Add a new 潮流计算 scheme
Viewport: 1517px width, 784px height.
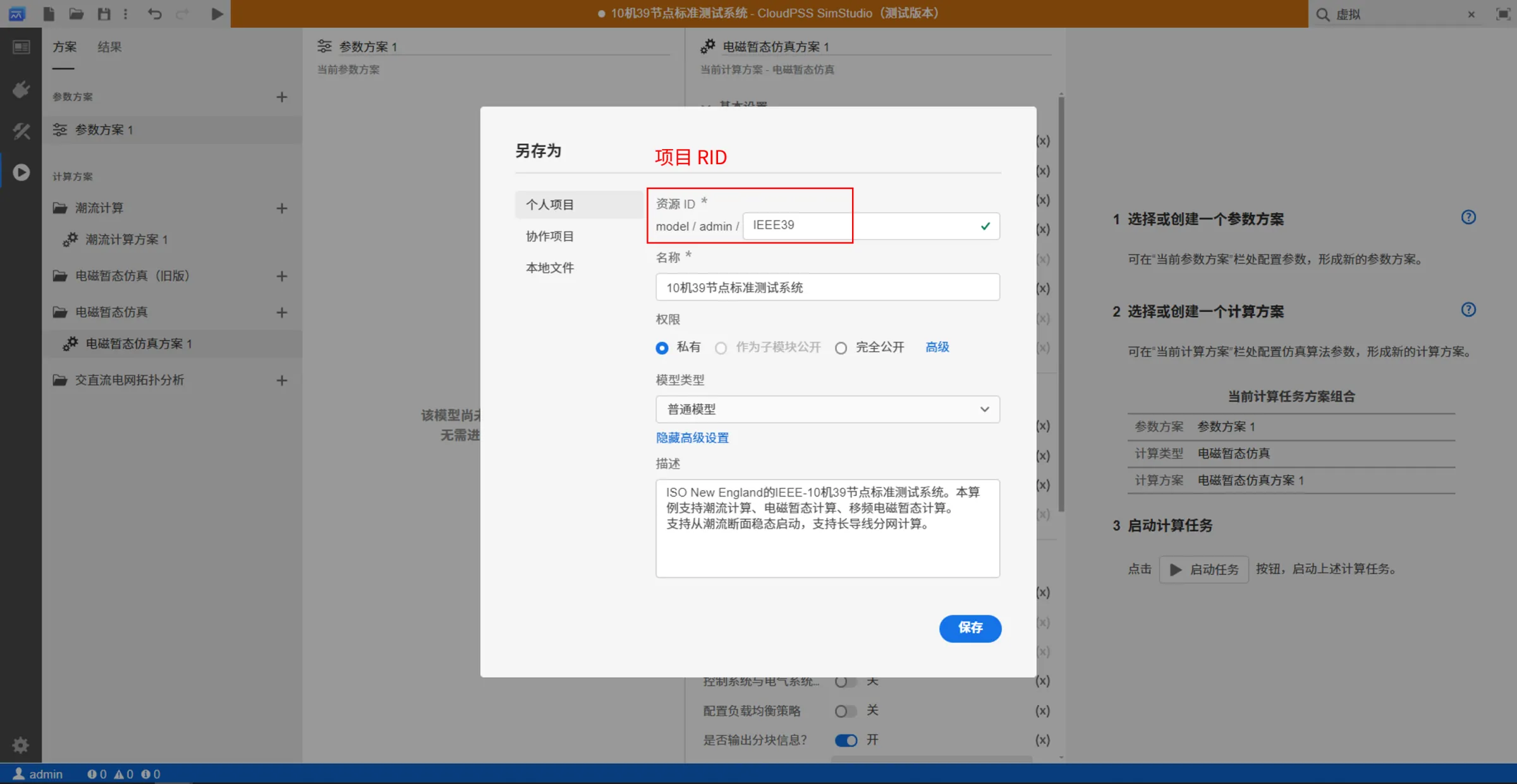[282, 208]
